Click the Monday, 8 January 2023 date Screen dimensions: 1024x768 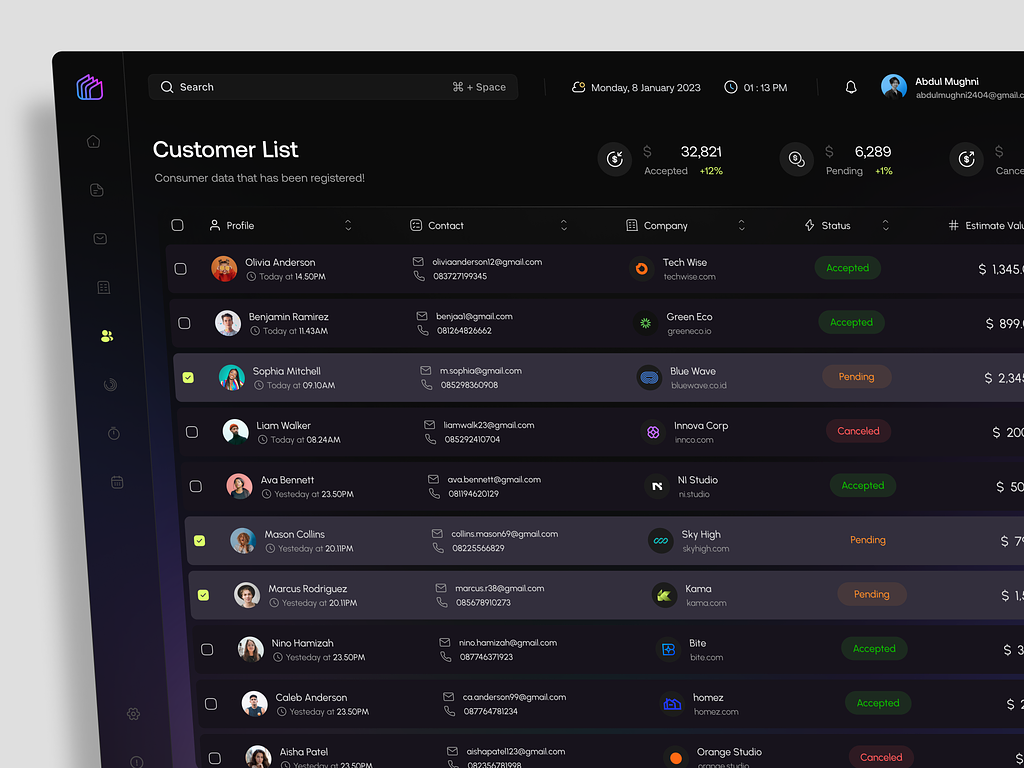(645, 88)
